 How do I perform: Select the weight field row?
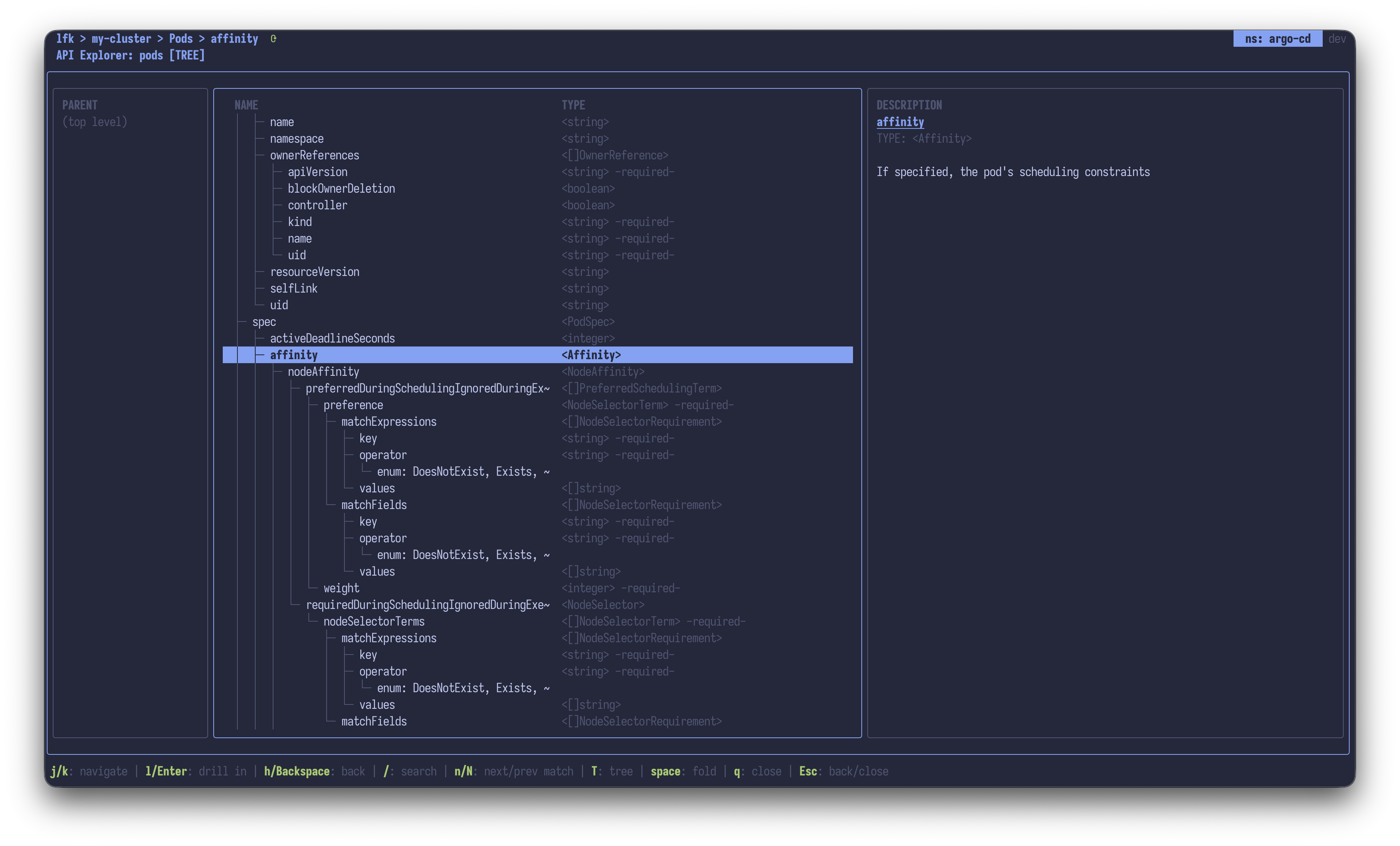(341, 588)
